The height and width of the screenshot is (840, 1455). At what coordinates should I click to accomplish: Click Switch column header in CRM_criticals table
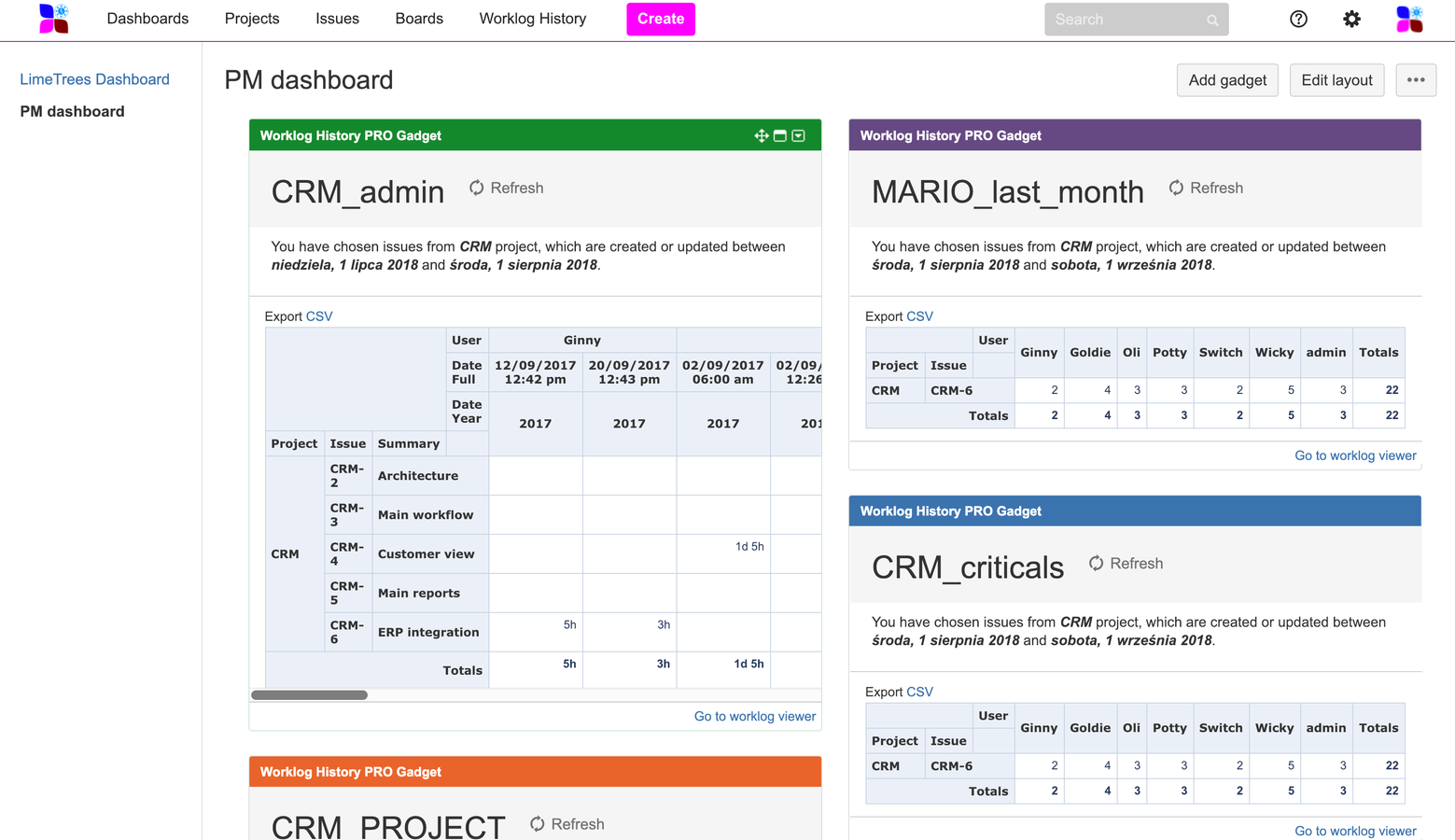click(1221, 728)
